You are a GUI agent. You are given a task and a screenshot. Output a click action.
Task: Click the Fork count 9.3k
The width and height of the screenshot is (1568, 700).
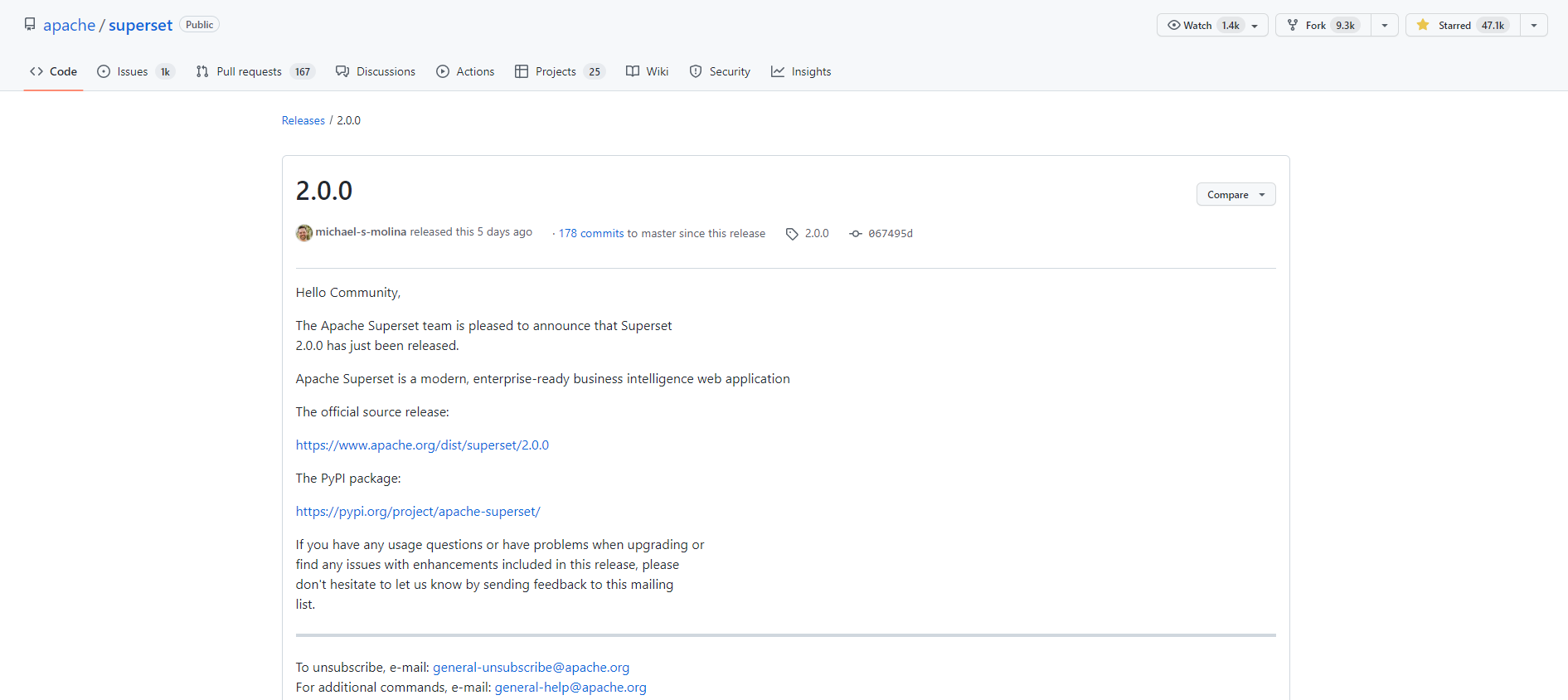click(x=1345, y=26)
